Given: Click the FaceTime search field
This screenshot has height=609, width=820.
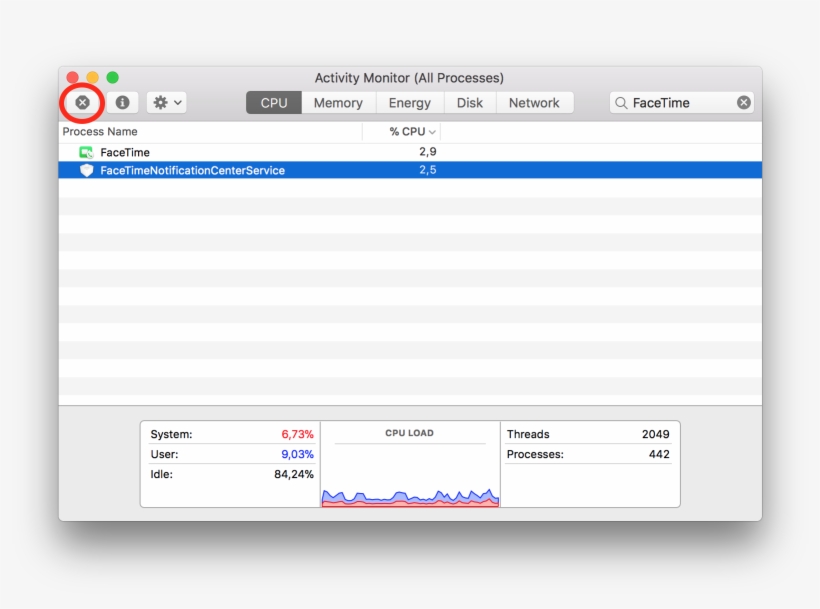Looking at the screenshot, I should 681,102.
